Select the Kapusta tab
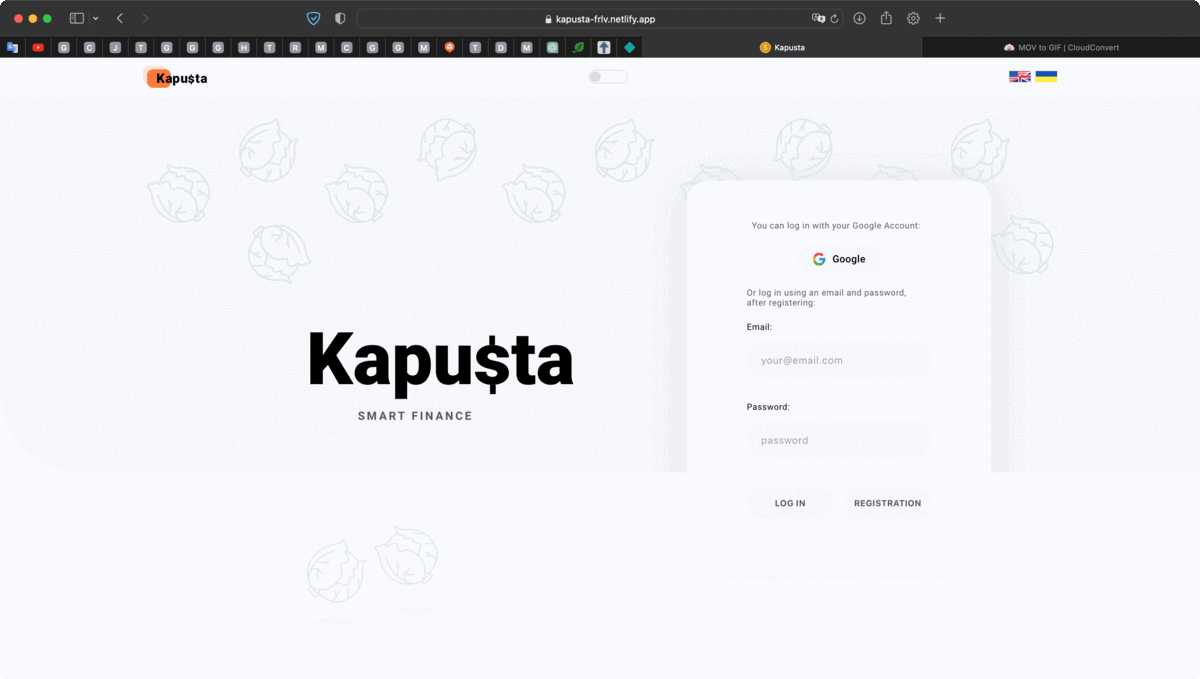The width and height of the screenshot is (1200, 679). pos(782,47)
